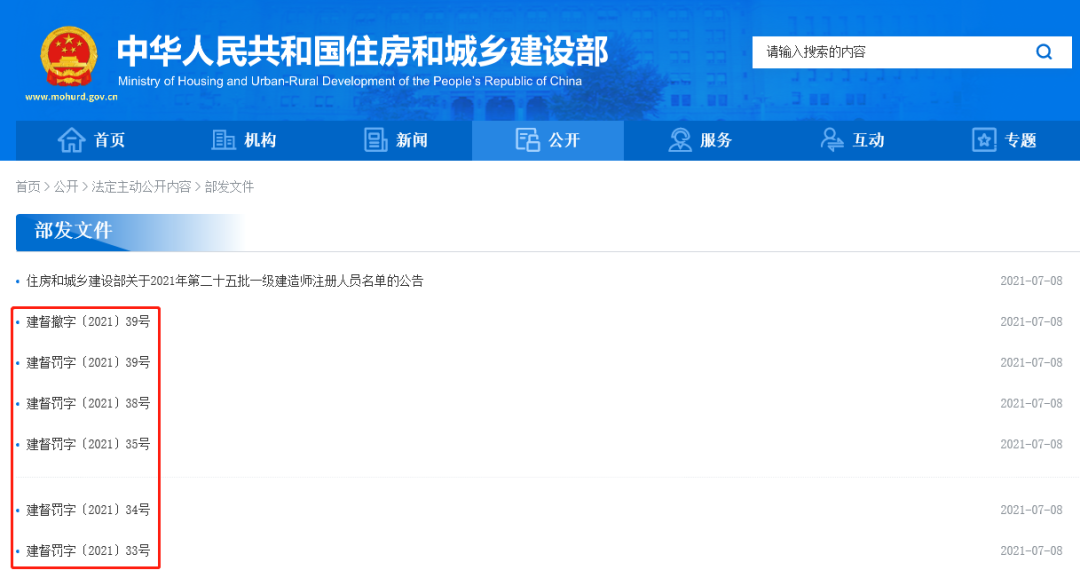
Task: Open document 建督罚字〔2021〕39号
Action: [x=88, y=362]
